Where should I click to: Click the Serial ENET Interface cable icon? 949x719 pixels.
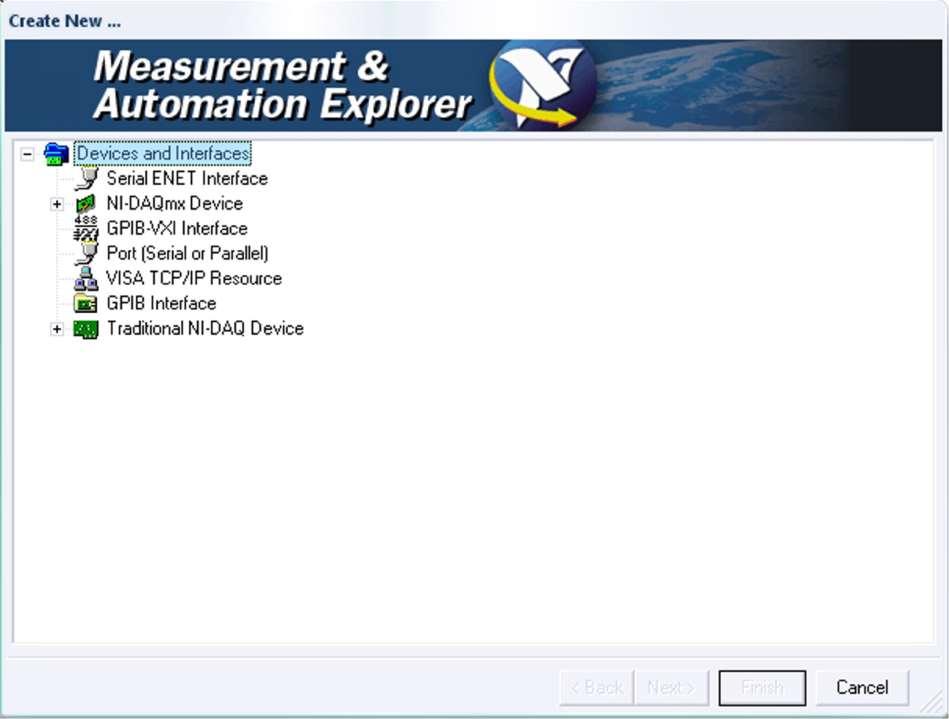[x=87, y=179]
